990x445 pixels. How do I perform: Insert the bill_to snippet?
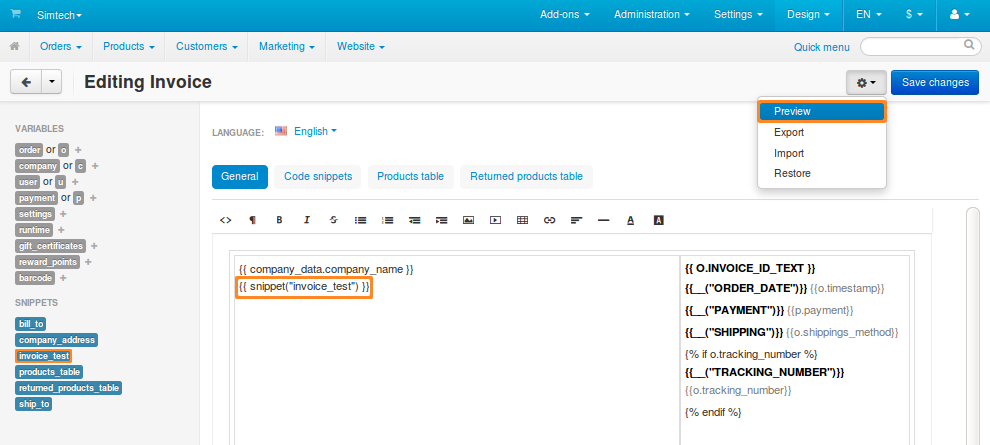click(x=31, y=324)
